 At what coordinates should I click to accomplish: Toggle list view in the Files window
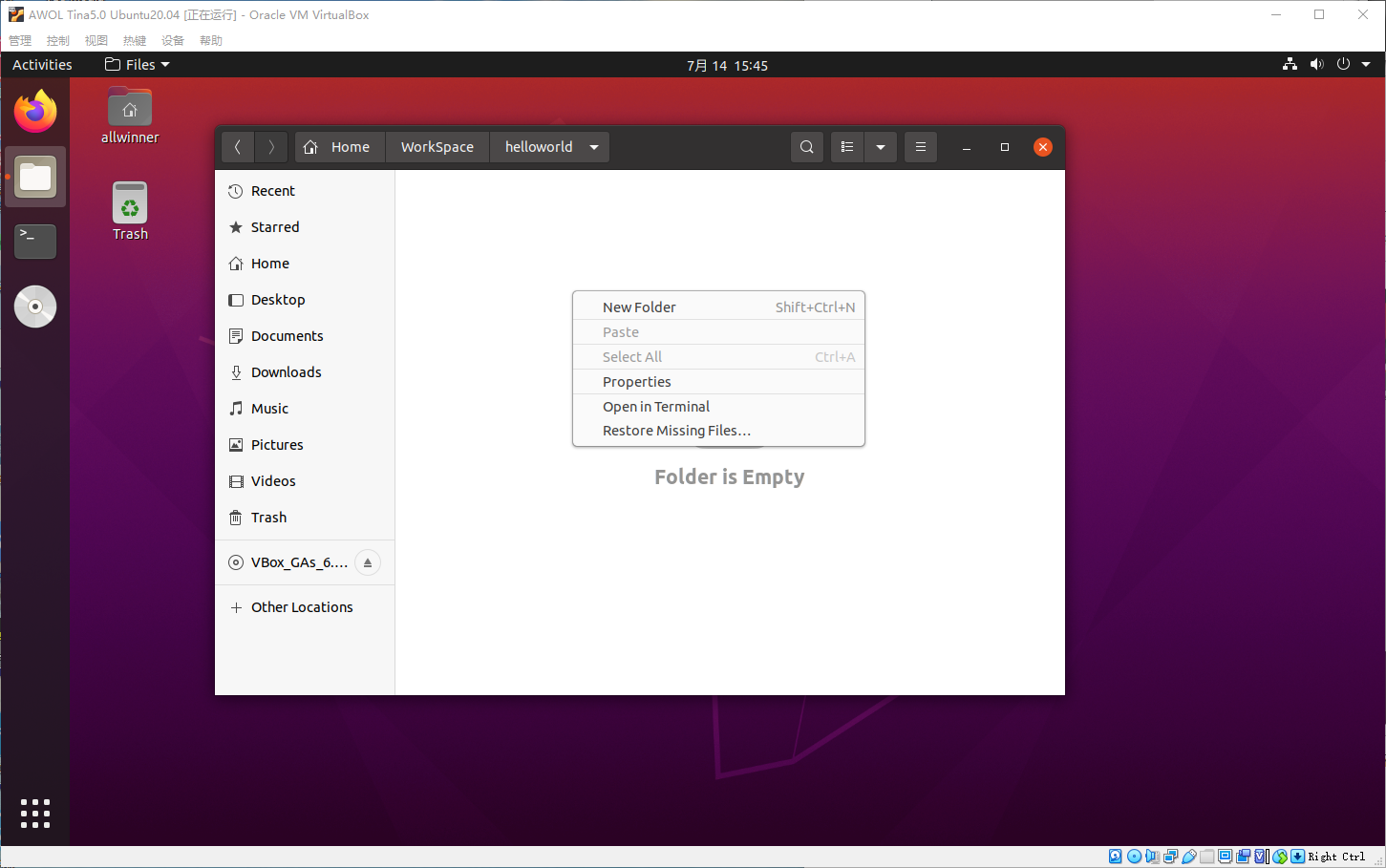coord(846,146)
